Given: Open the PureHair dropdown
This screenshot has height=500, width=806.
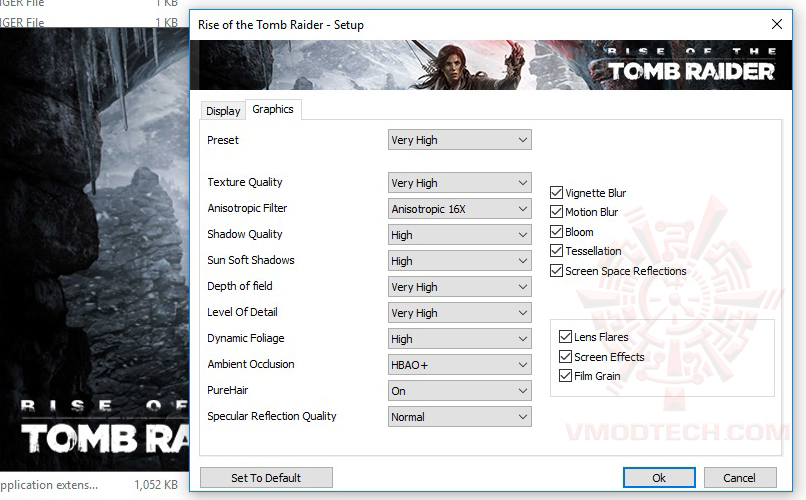Looking at the screenshot, I should point(460,391).
